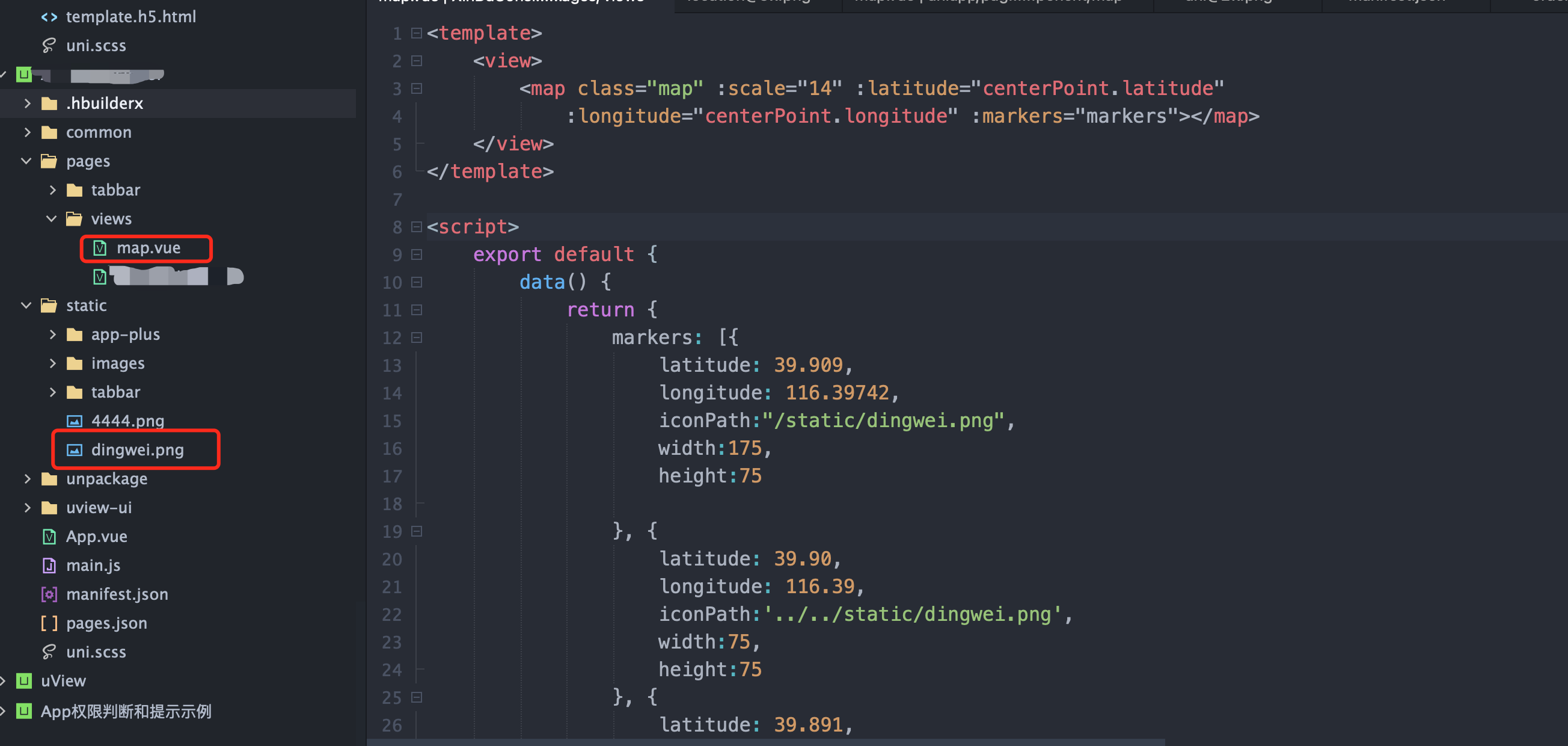Click the map.vue Vue file icon

pyautogui.click(x=100, y=248)
